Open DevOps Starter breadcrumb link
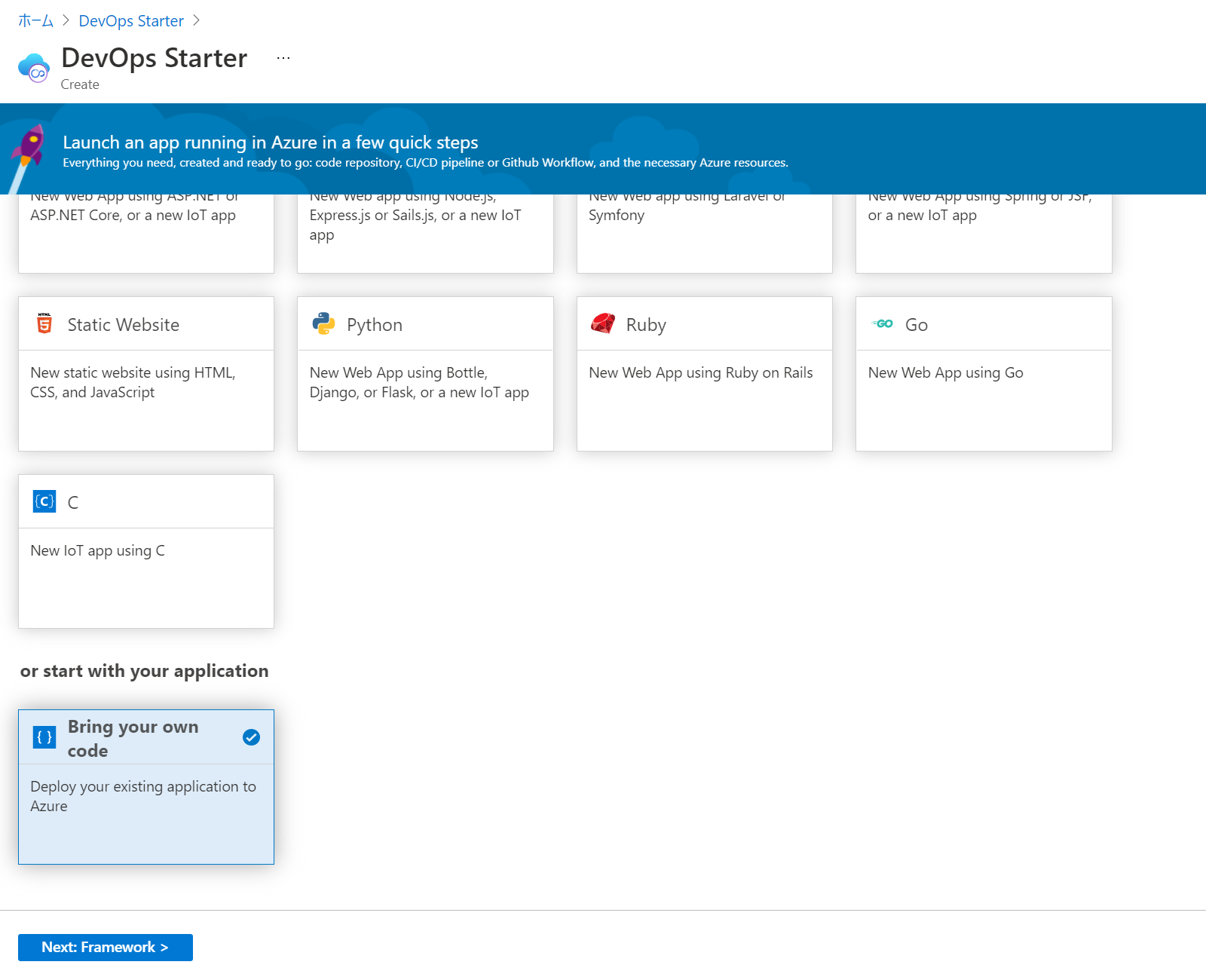 (131, 21)
